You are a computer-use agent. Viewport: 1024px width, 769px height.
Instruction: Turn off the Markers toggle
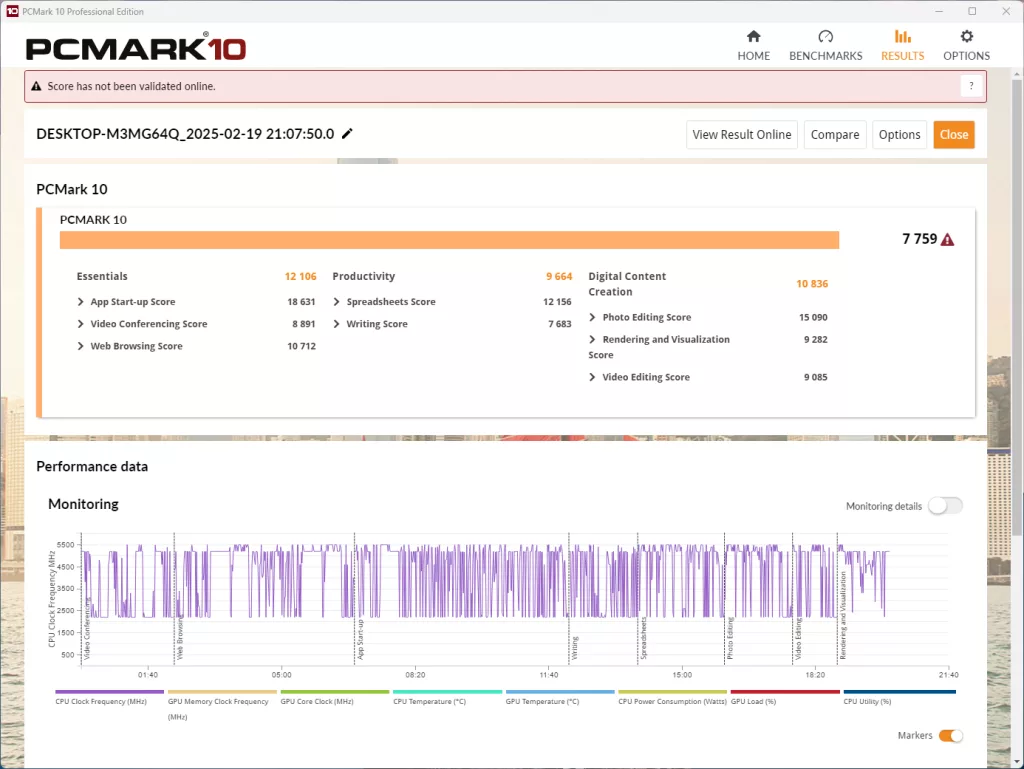[951, 736]
